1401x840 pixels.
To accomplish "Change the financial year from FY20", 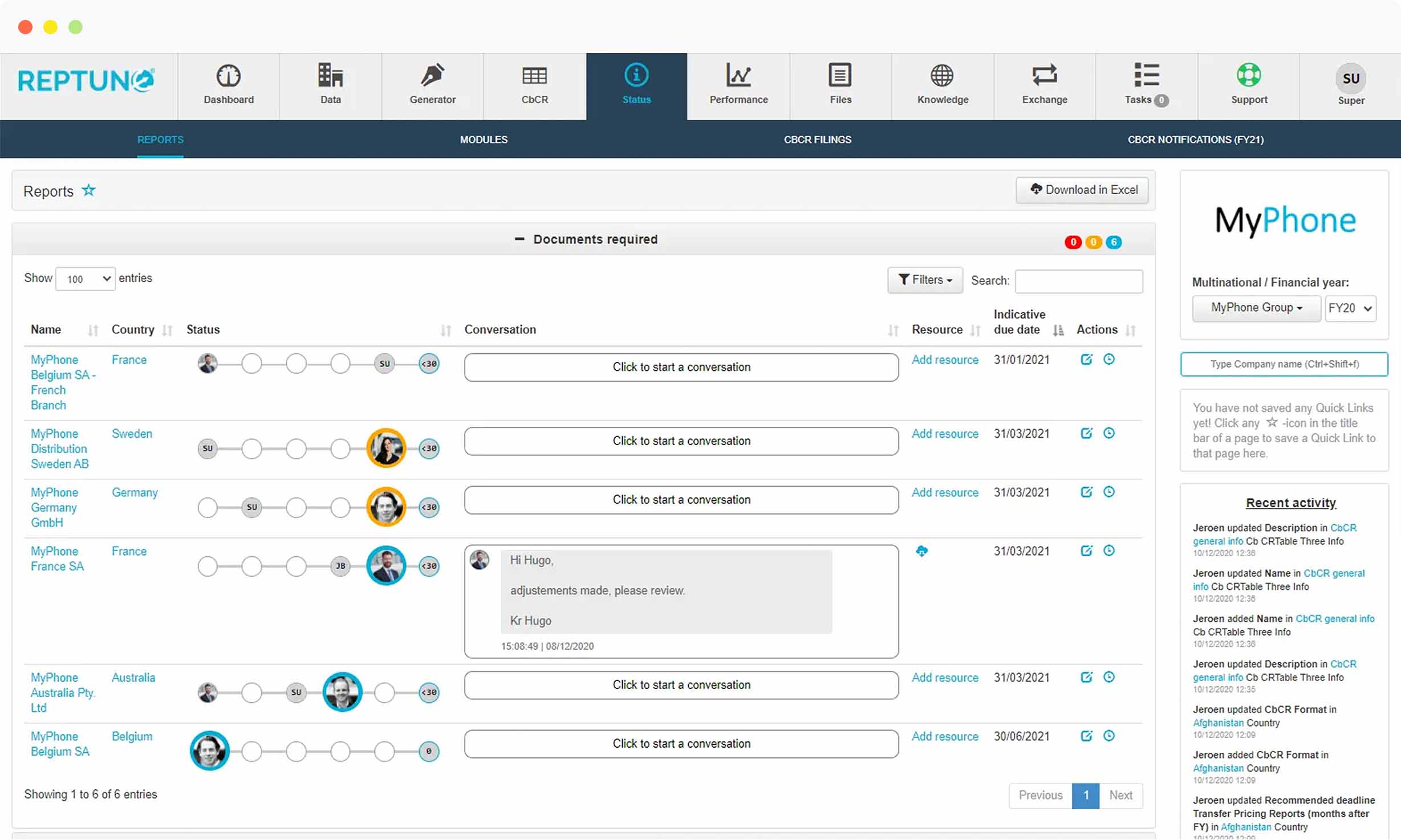I will click(x=1350, y=308).
